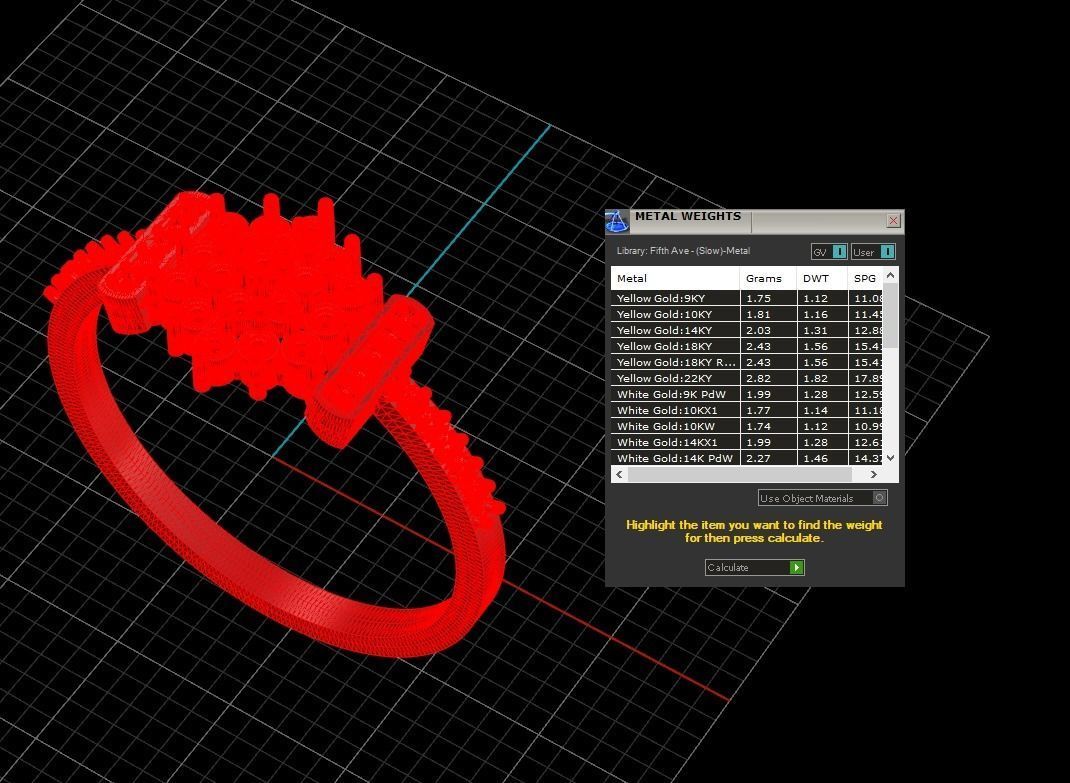Click the vertical scrollbar down arrow

click(x=891, y=458)
